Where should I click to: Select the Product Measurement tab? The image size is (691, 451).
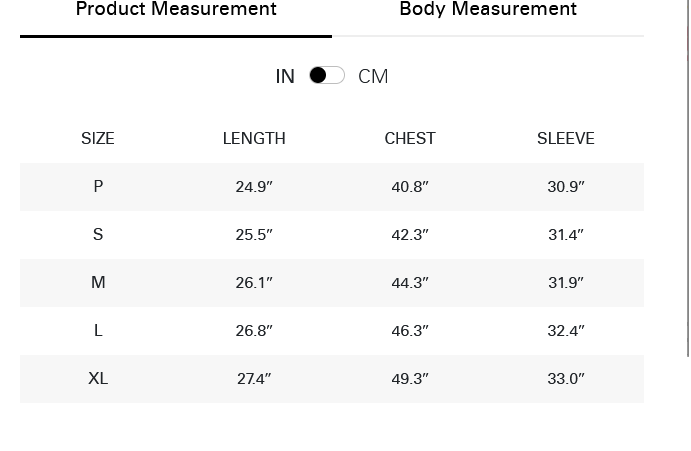tap(176, 9)
